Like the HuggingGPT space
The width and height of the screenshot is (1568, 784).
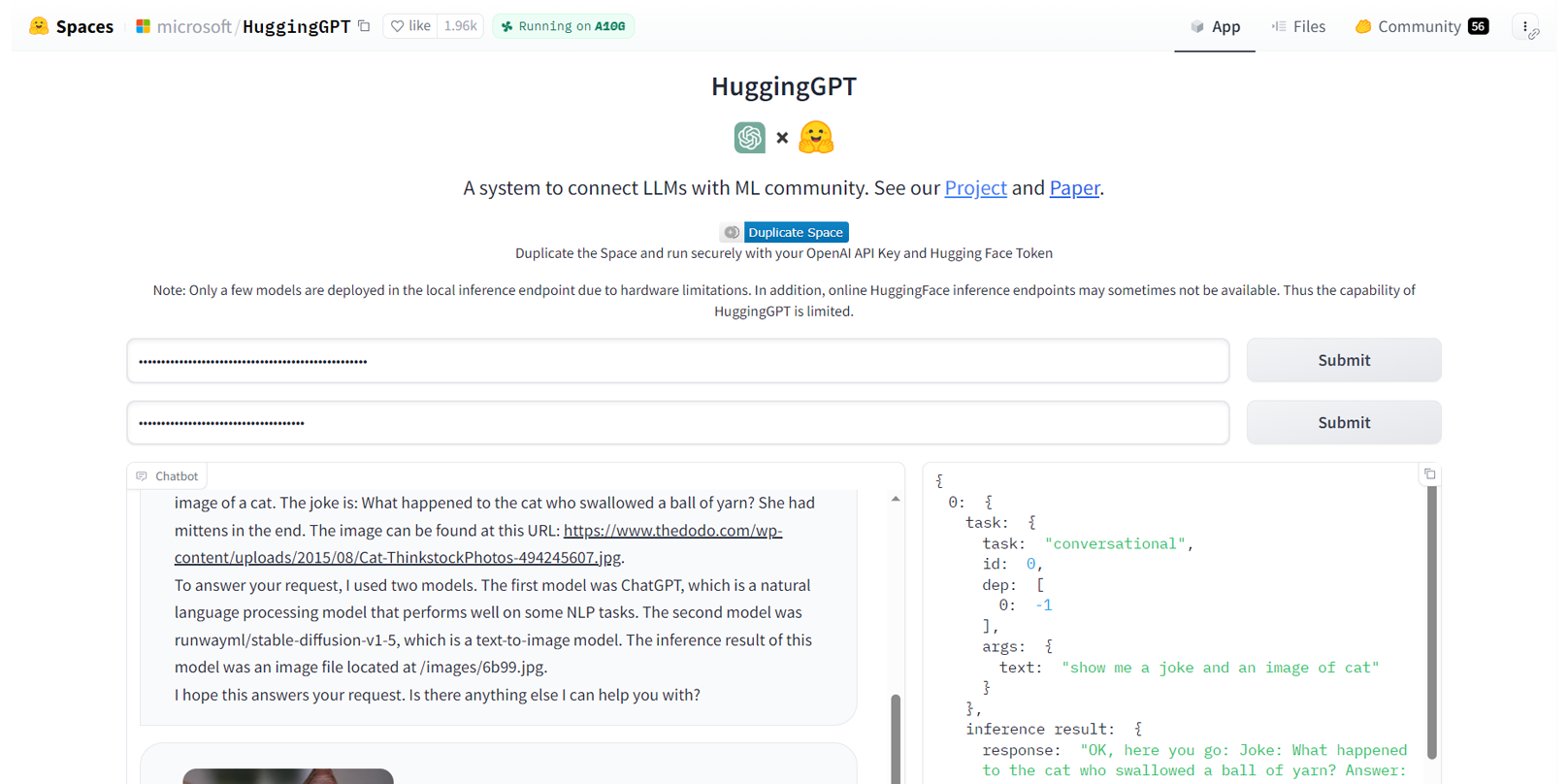click(x=410, y=26)
